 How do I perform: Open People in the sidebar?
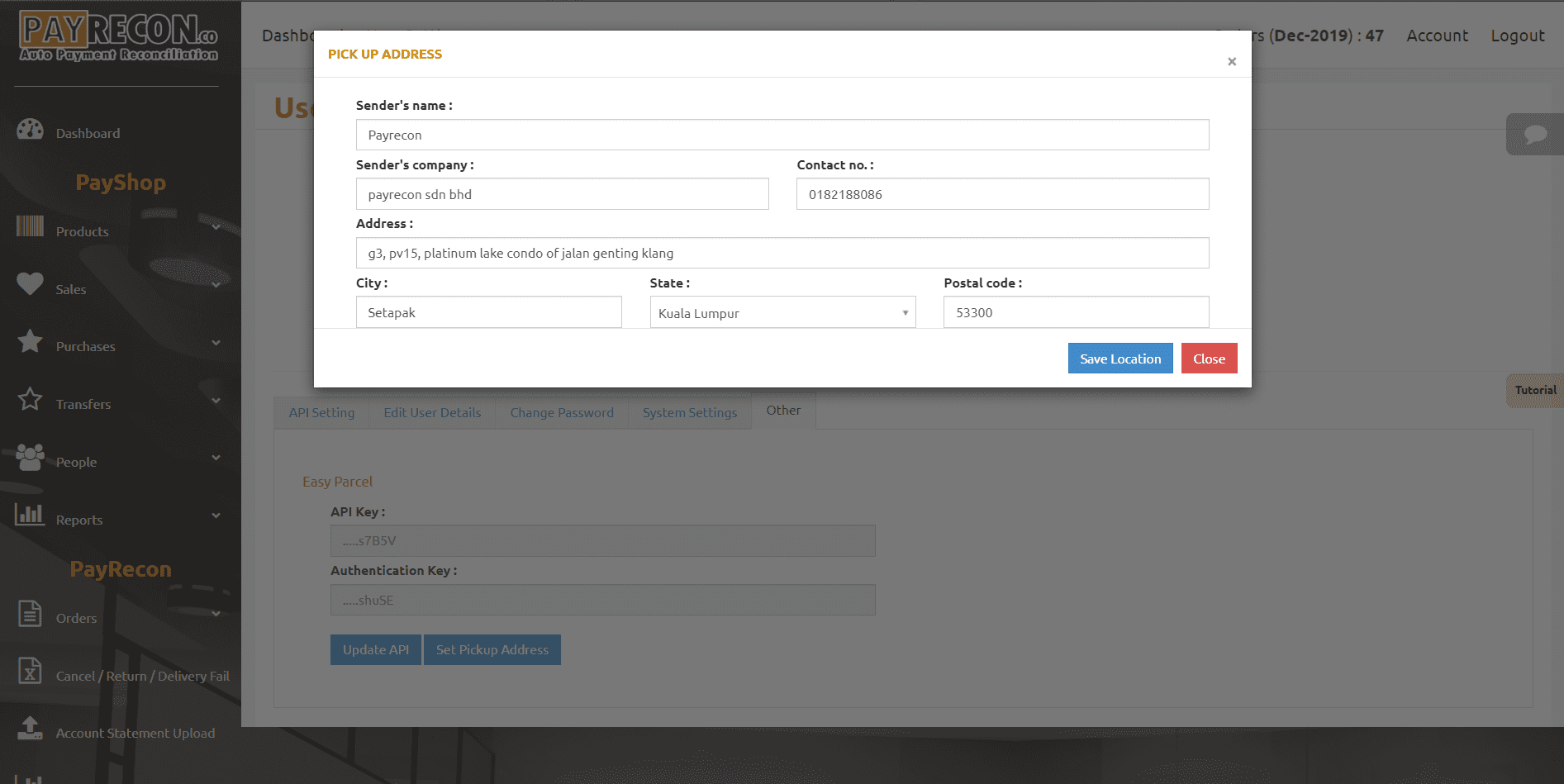[x=76, y=462]
